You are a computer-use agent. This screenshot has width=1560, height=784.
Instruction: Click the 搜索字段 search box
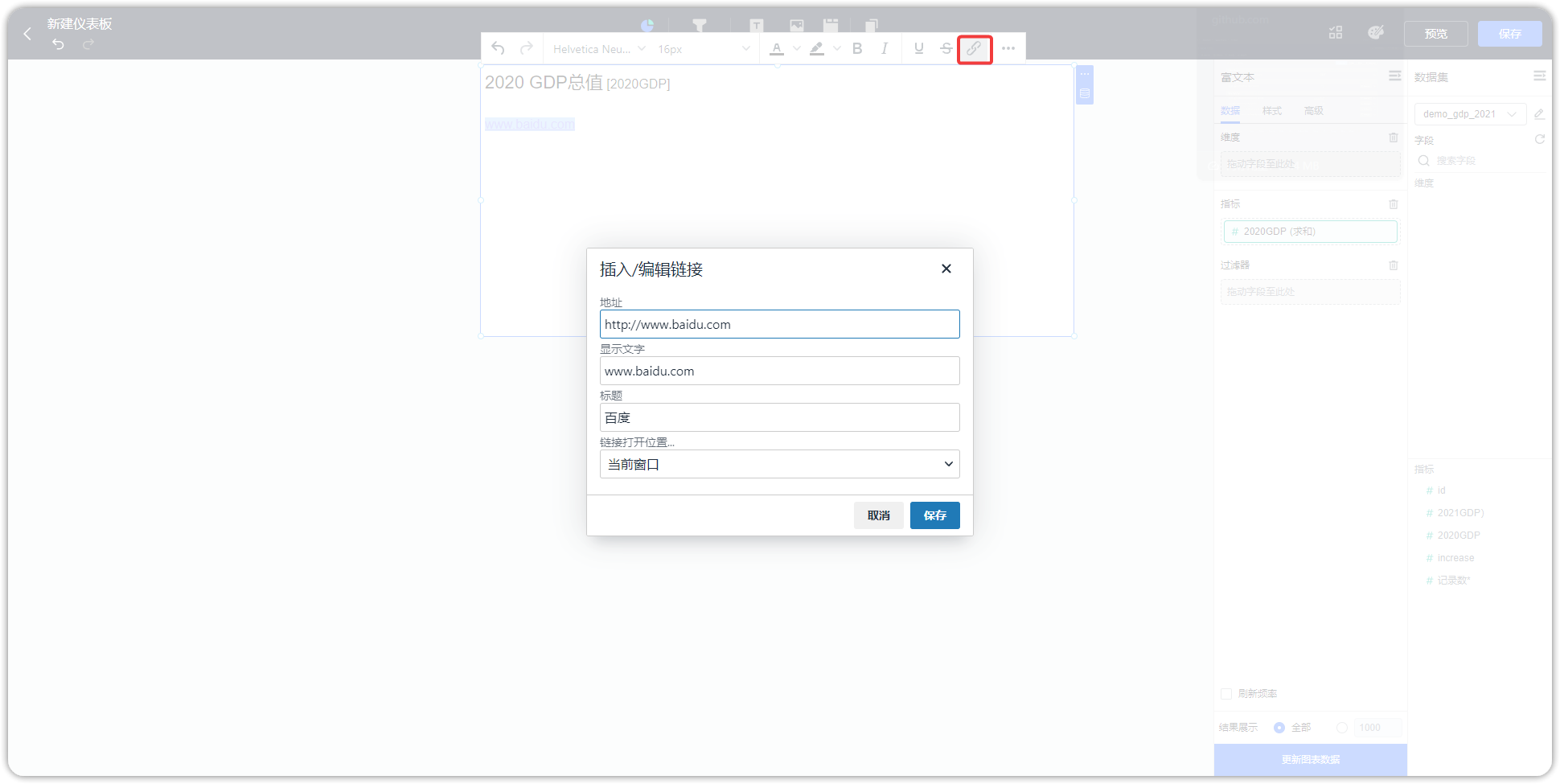pos(1480,161)
